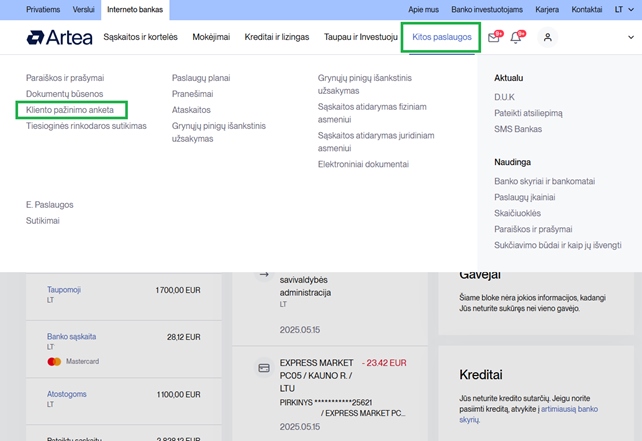The image size is (642, 441).
Task: Open Sukčiavimo būdai ir kaip jų išvengti
Action: (558, 245)
